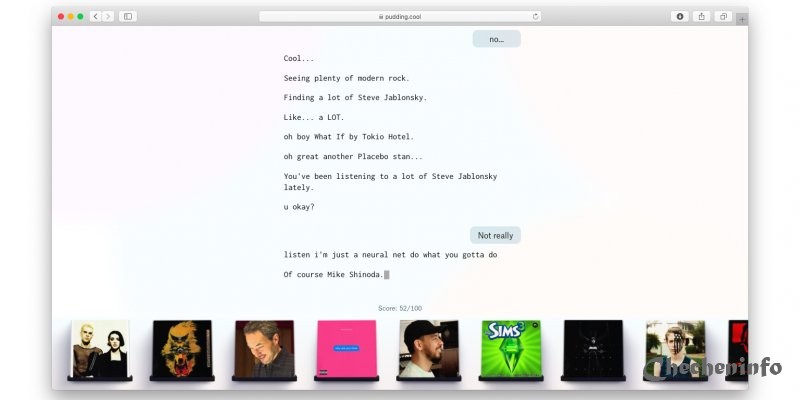
Task: Click 'Like... a LOT.' line
Action: point(314,117)
